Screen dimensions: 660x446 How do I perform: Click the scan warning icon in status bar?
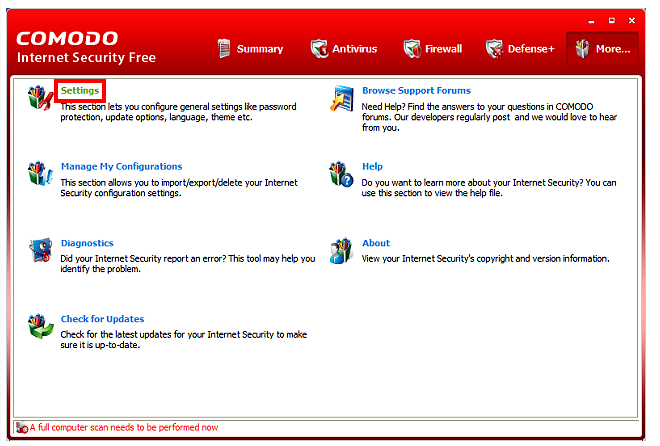click(x=22, y=428)
